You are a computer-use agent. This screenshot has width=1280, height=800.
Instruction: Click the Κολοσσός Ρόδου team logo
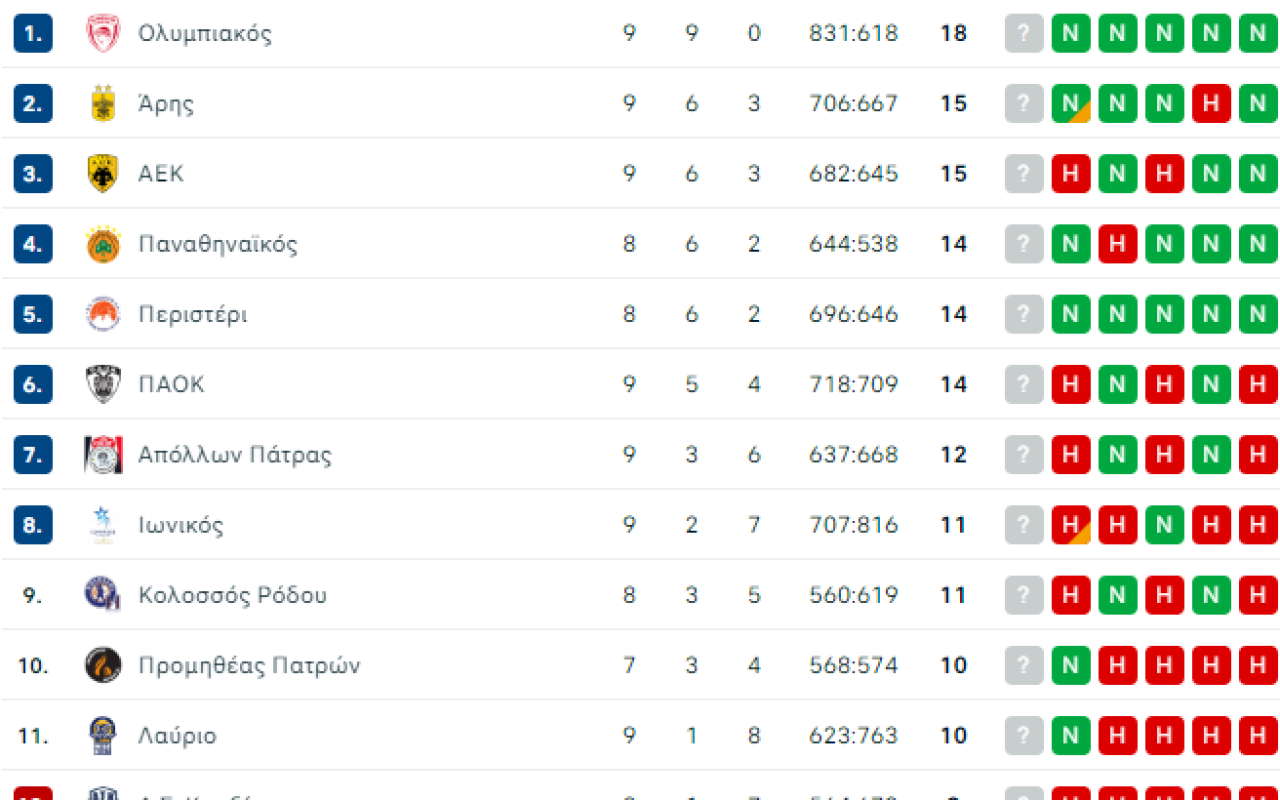(103, 595)
